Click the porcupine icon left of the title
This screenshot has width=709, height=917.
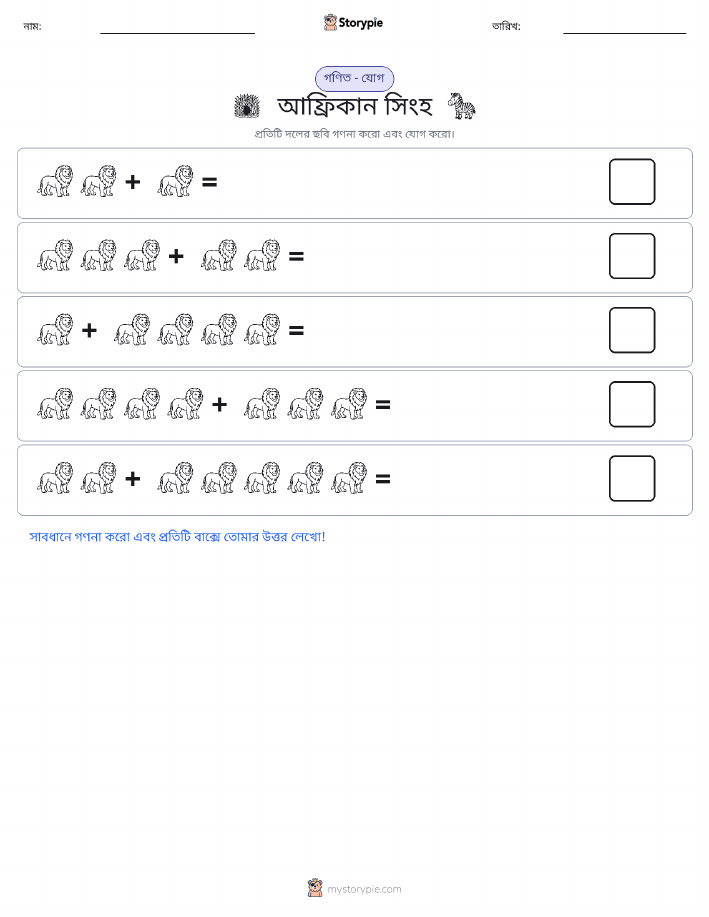247,106
